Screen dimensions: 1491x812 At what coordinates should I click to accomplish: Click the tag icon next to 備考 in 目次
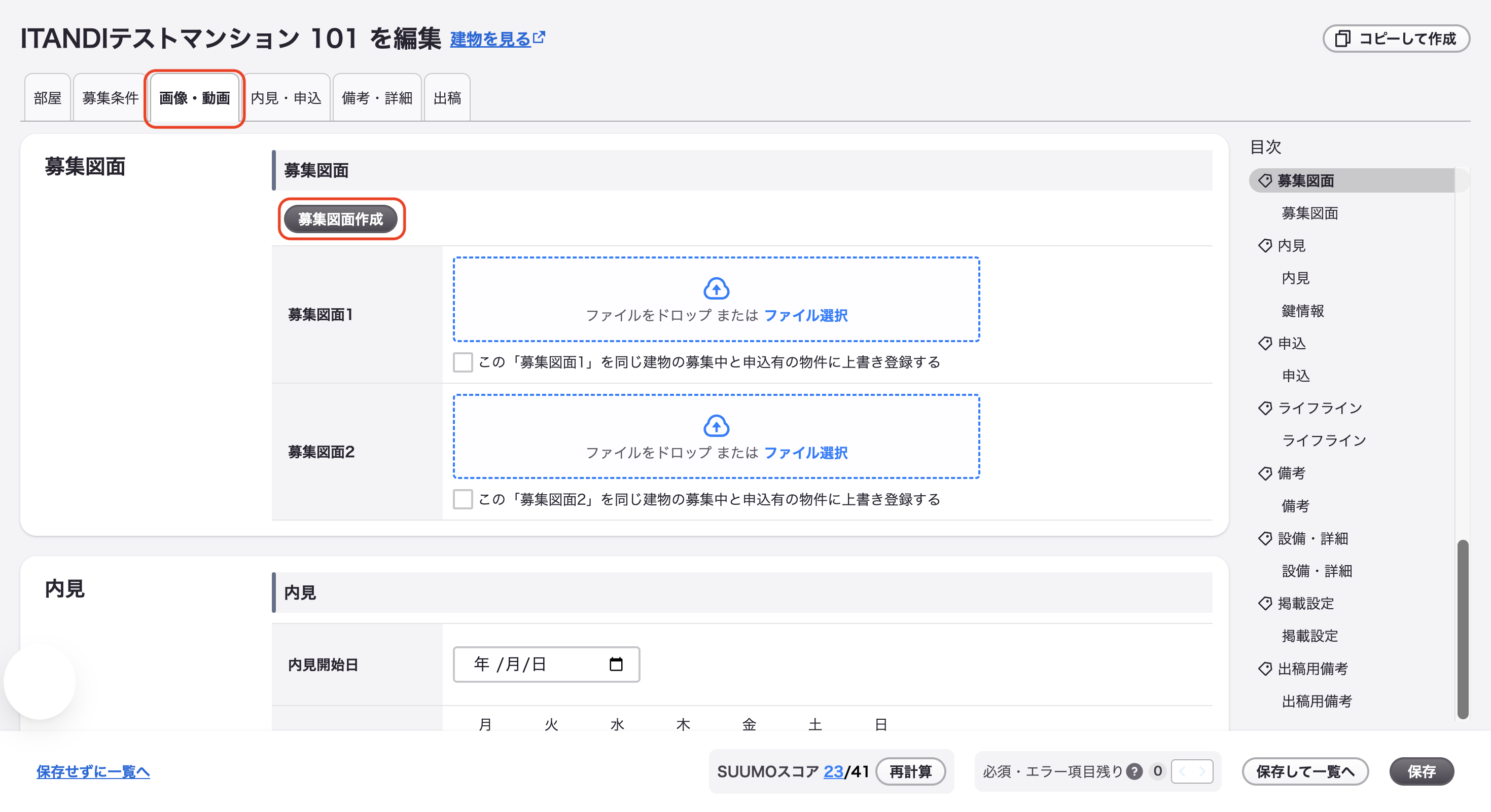[x=1265, y=473]
